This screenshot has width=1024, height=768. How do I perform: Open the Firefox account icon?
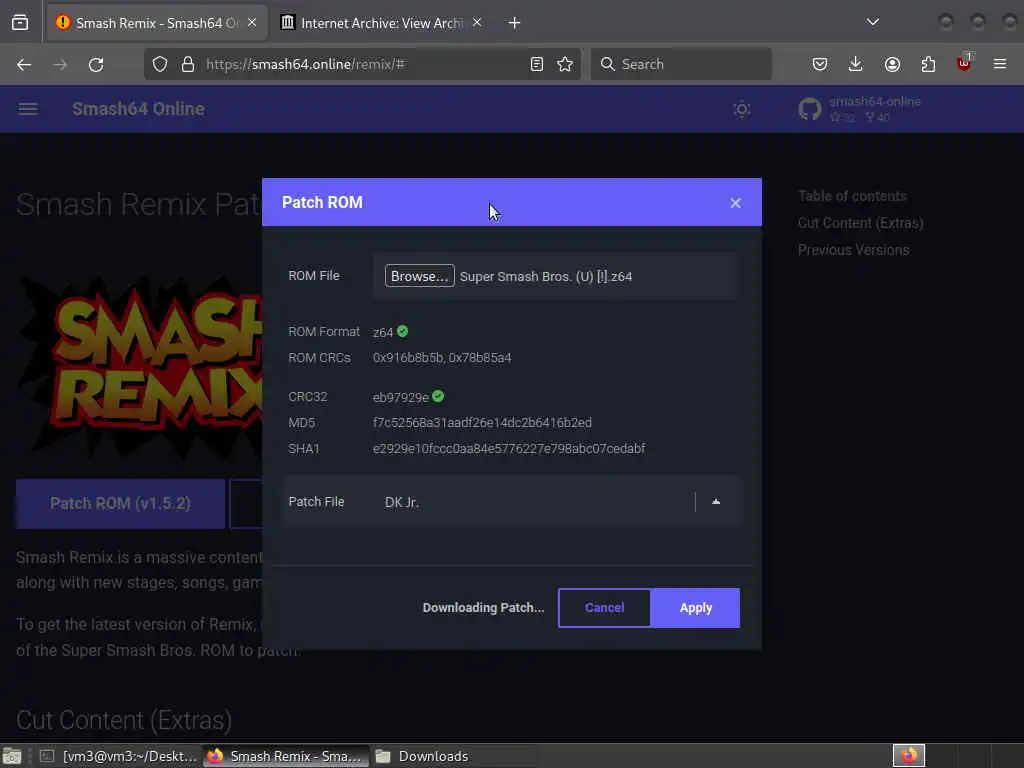[892, 64]
